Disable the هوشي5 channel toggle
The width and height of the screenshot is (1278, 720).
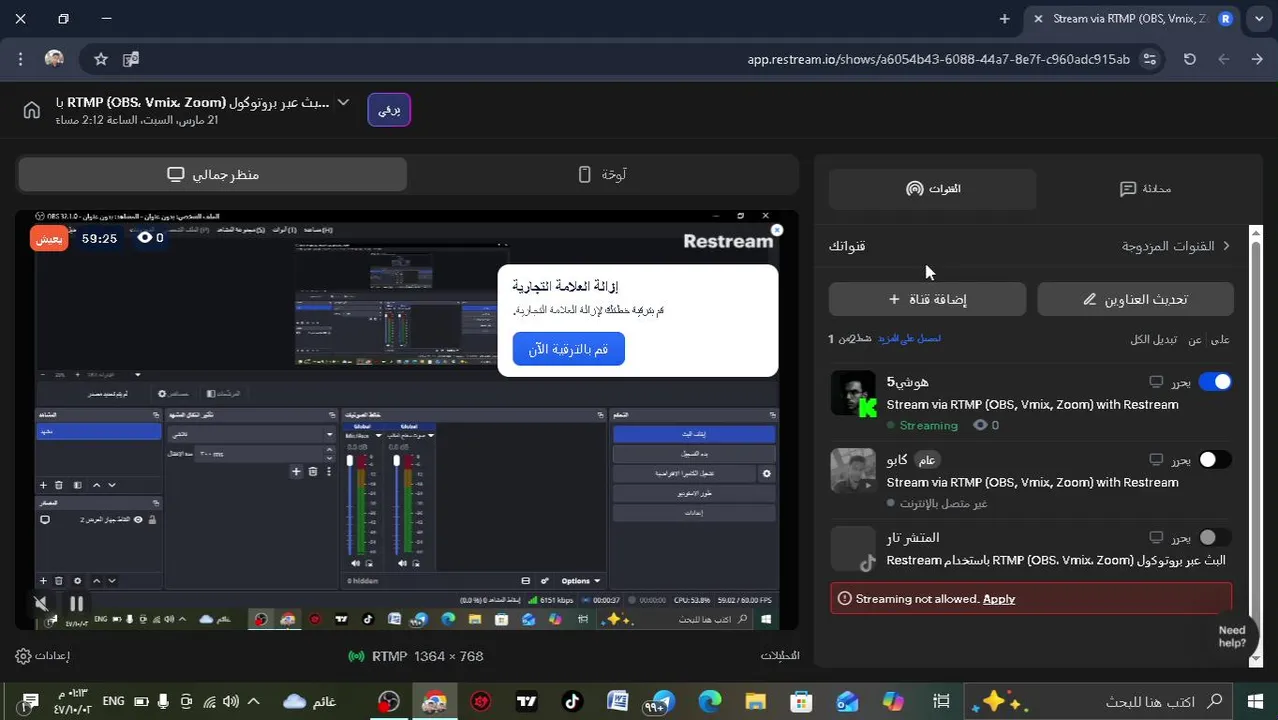1215,381
